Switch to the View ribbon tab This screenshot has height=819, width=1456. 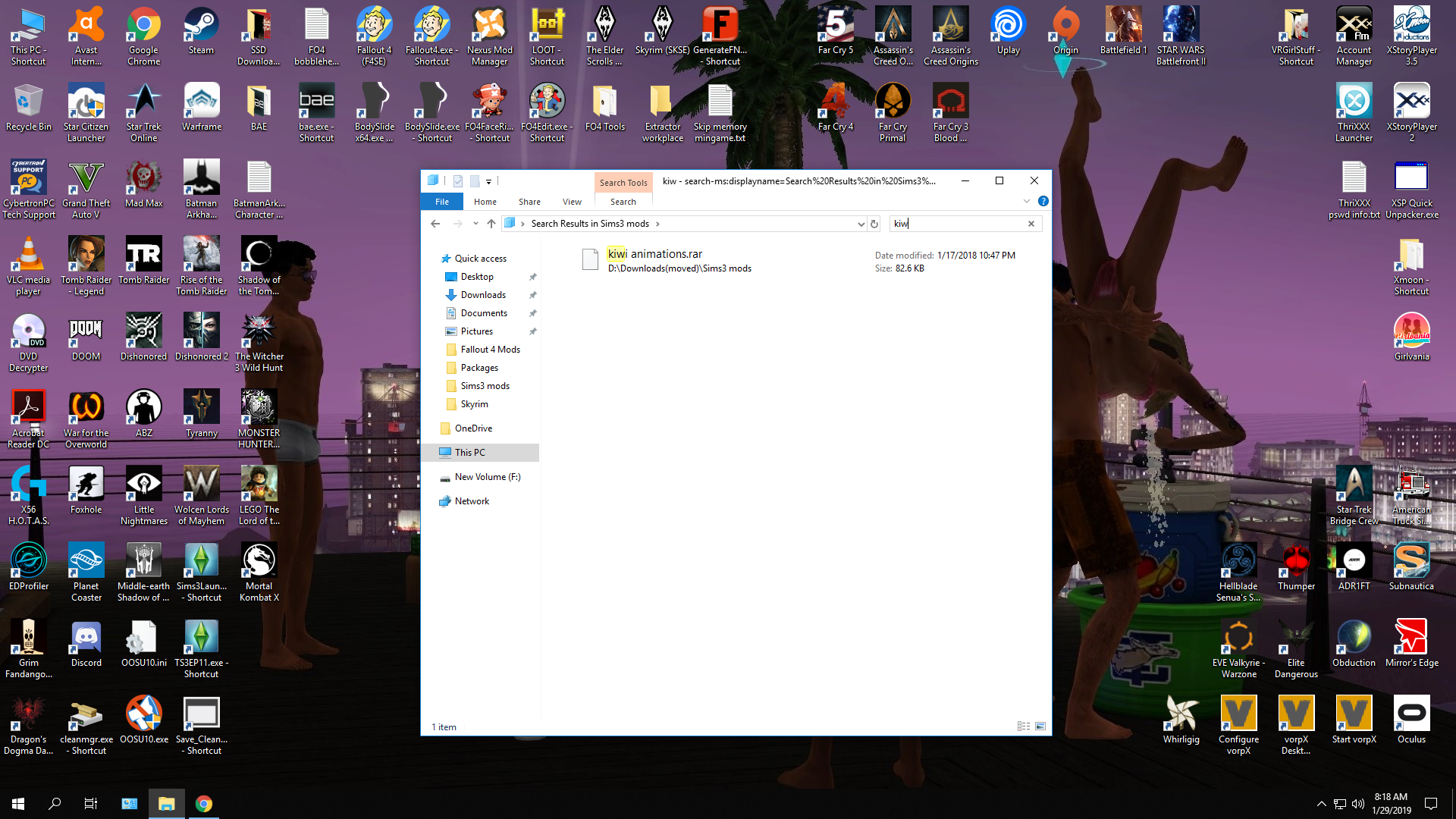(x=572, y=202)
